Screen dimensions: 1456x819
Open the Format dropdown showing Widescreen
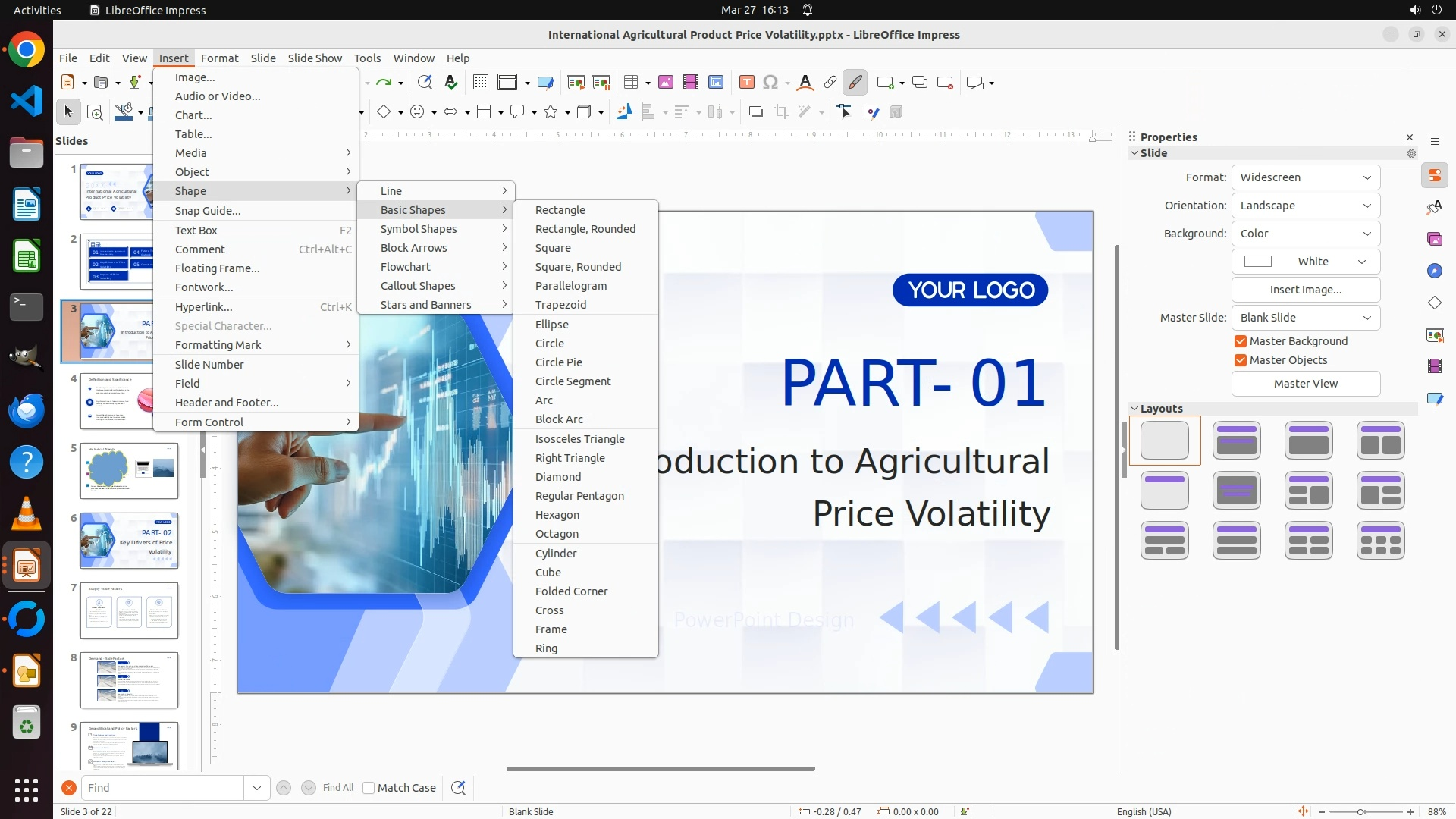click(1305, 177)
